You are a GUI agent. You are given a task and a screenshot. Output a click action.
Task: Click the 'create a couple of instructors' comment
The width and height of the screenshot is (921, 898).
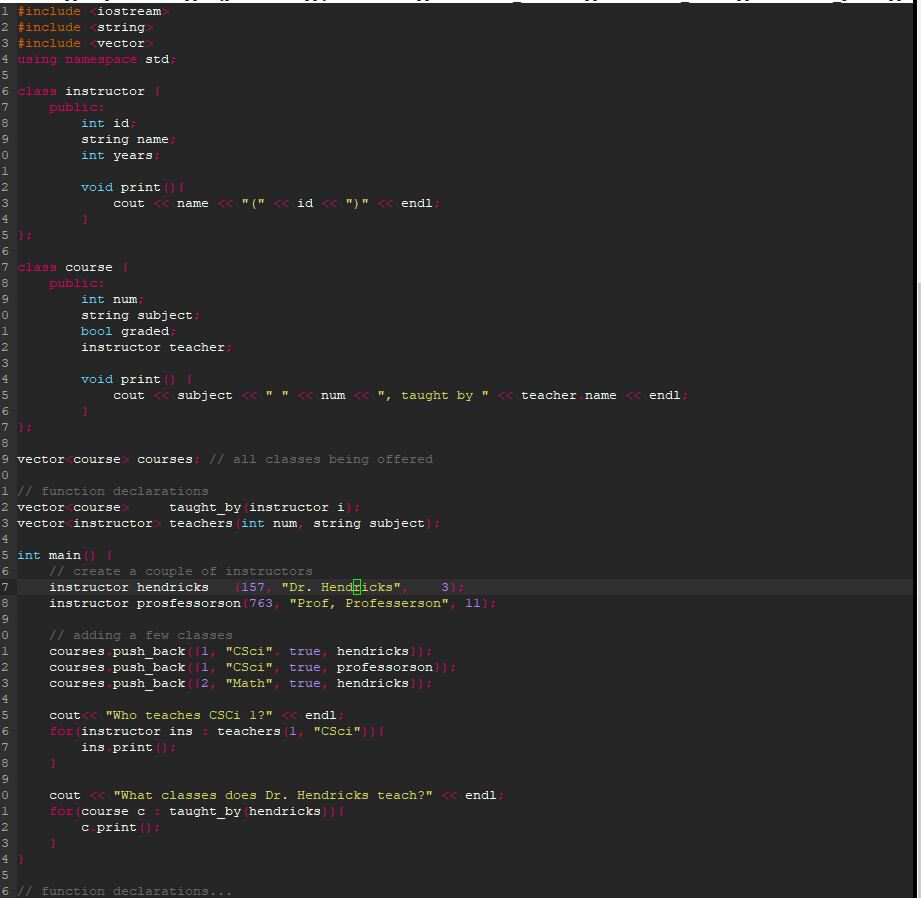tap(180, 571)
